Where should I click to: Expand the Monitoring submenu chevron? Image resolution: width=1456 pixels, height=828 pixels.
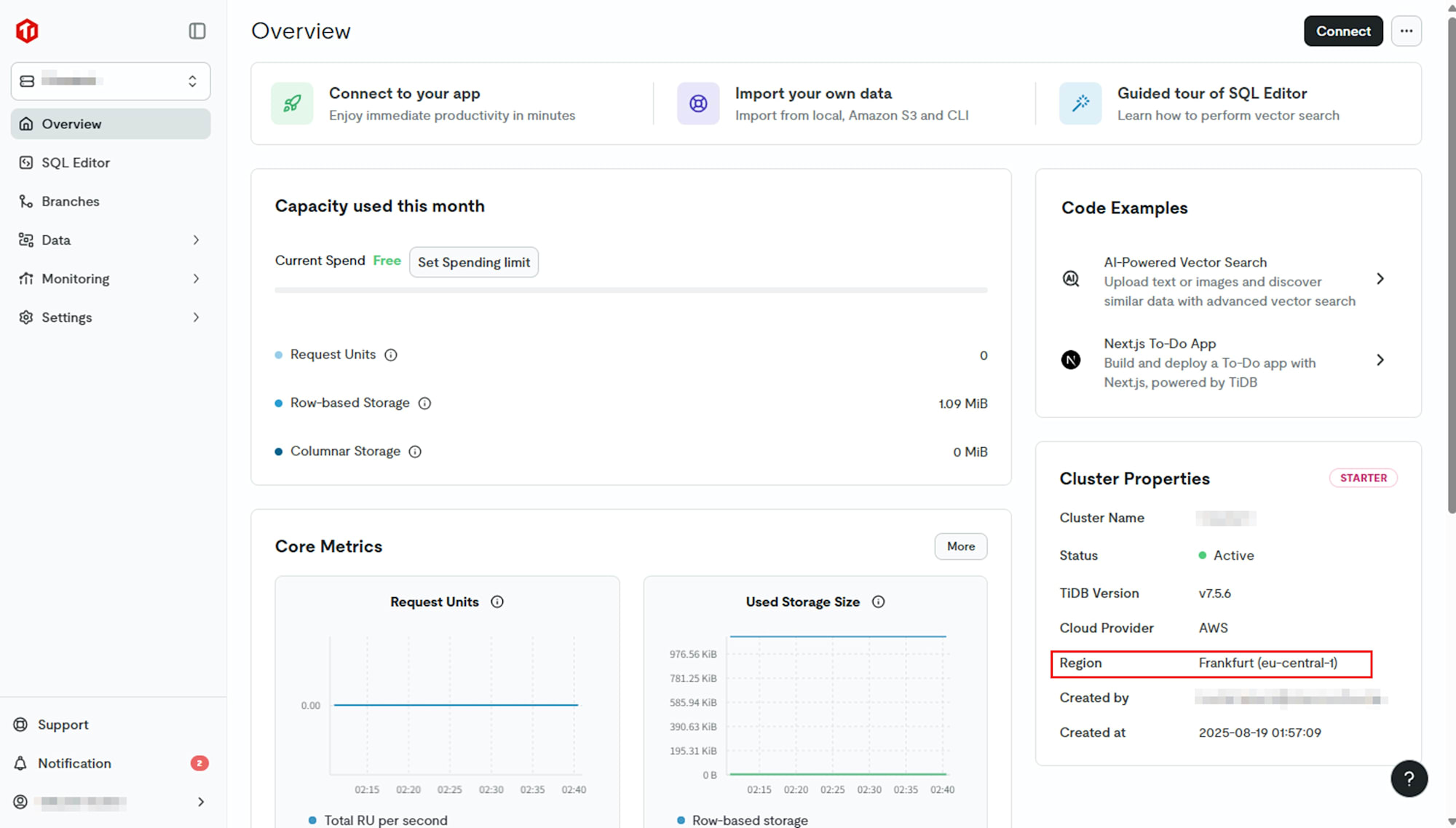(x=196, y=278)
